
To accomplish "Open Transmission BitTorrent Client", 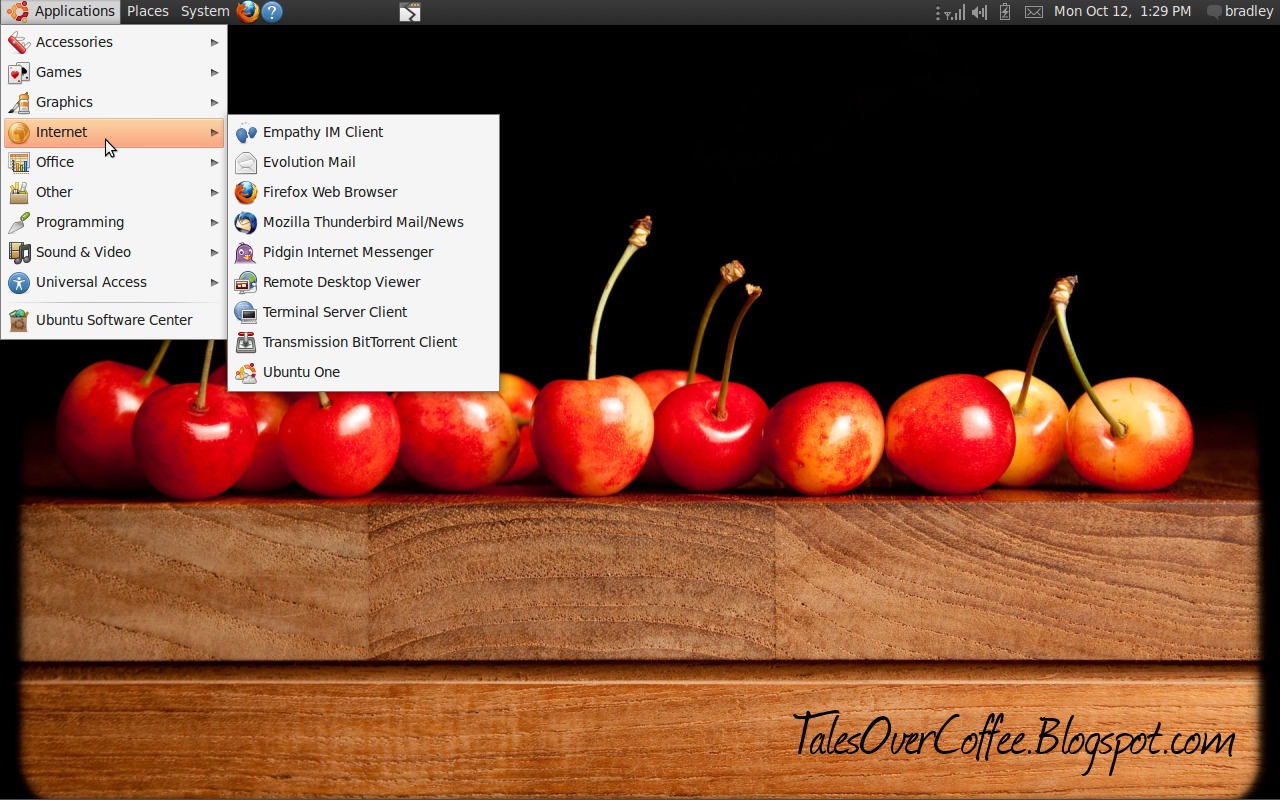I will click(x=359, y=342).
